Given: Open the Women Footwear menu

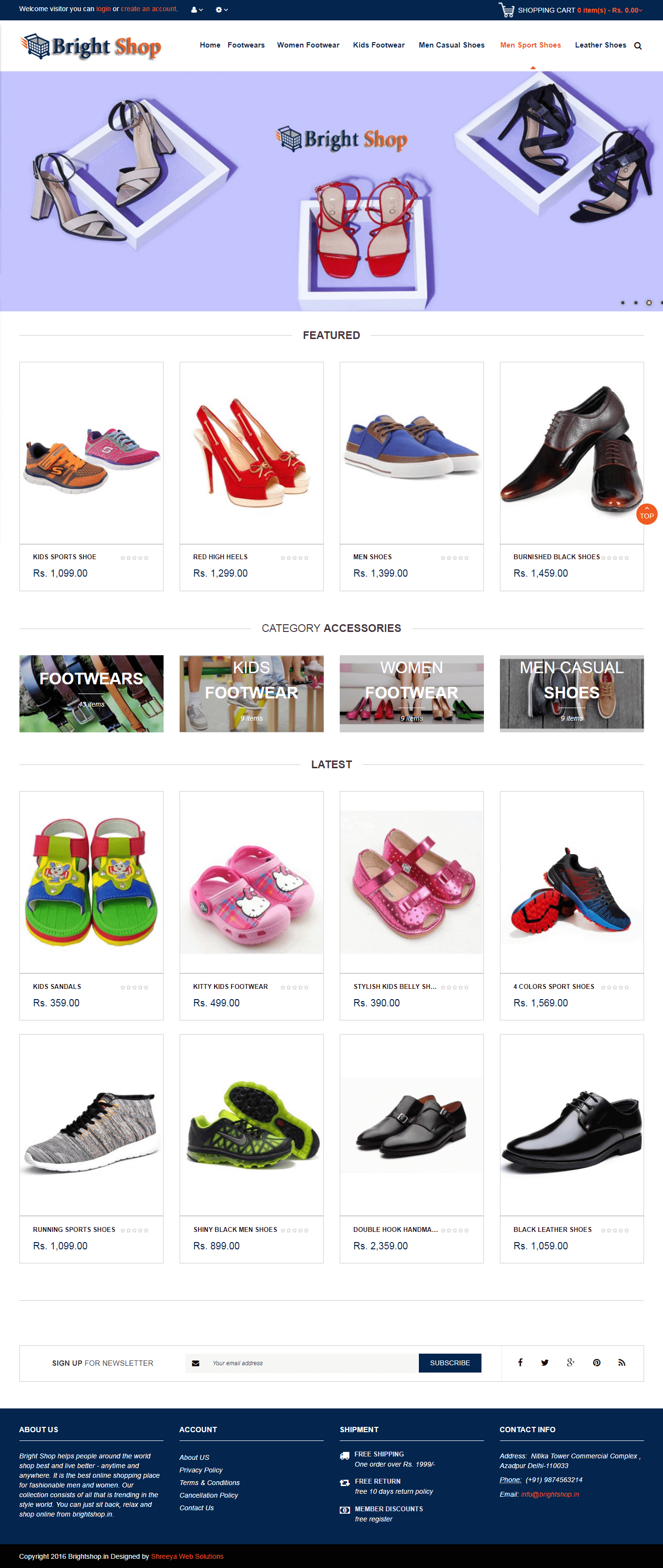Looking at the screenshot, I should [x=308, y=45].
